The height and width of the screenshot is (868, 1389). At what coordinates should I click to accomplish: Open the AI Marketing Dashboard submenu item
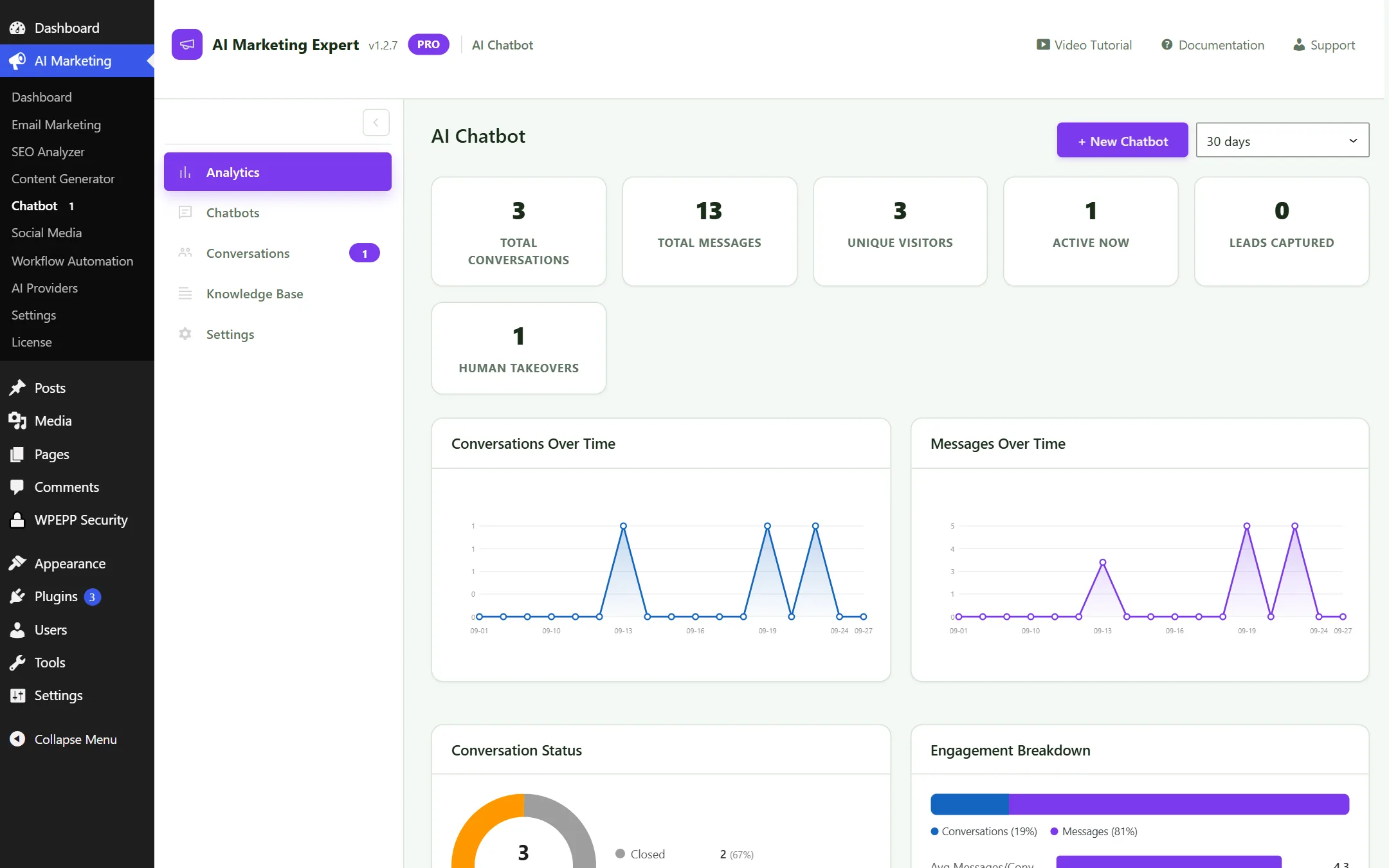tap(41, 96)
